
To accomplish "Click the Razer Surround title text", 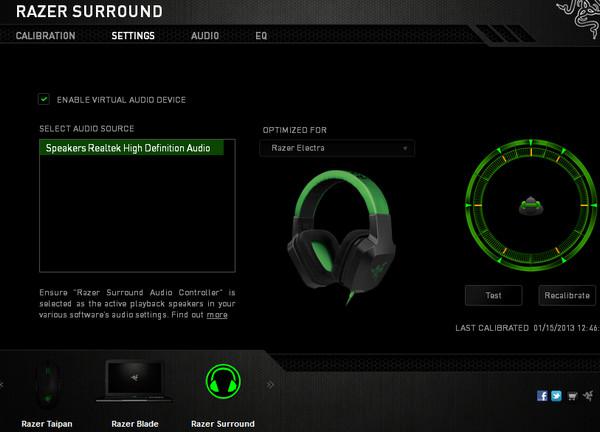I will (89, 11).
